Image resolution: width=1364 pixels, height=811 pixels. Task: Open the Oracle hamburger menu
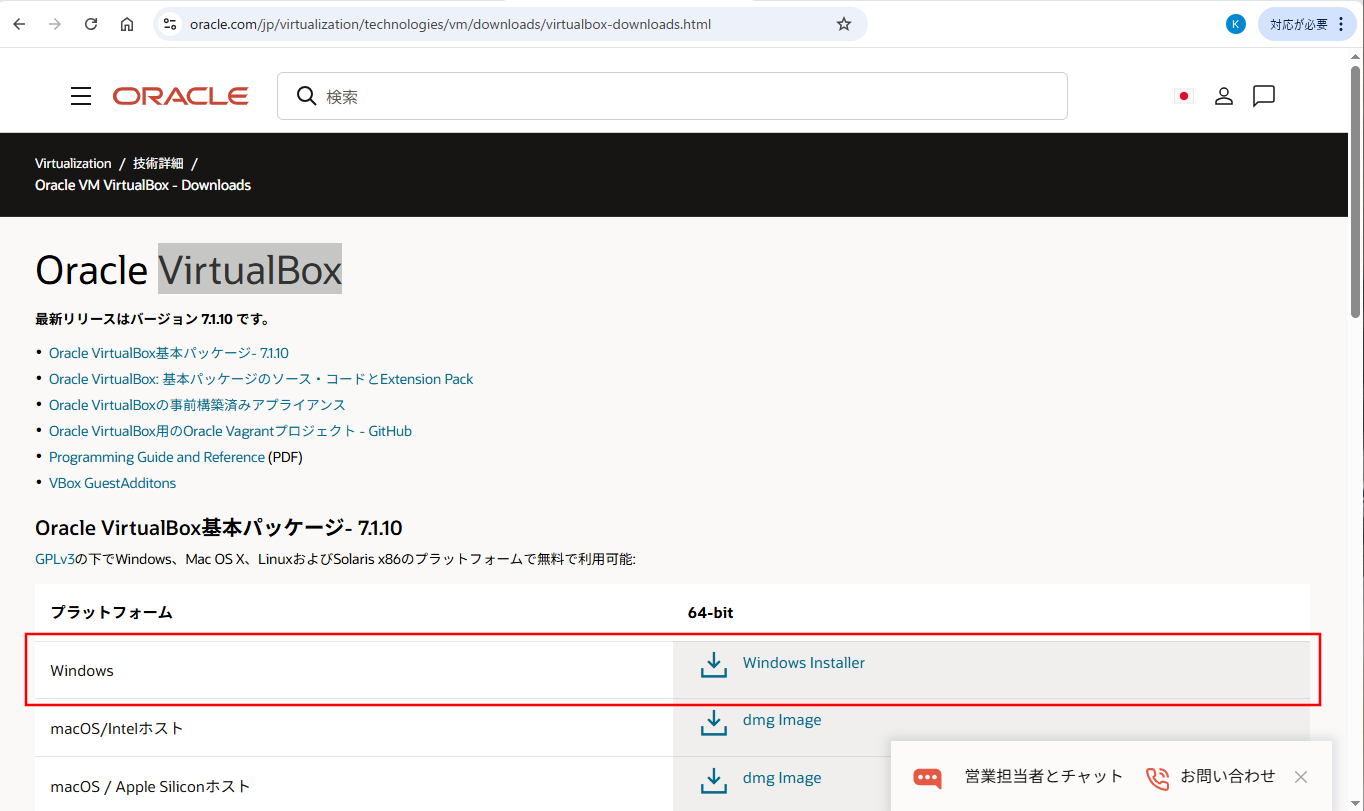point(81,96)
